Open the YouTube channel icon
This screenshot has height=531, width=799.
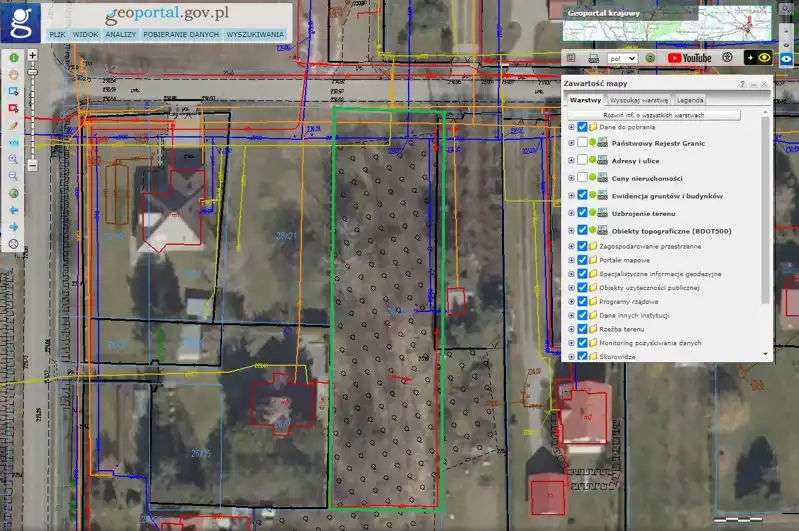point(689,58)
